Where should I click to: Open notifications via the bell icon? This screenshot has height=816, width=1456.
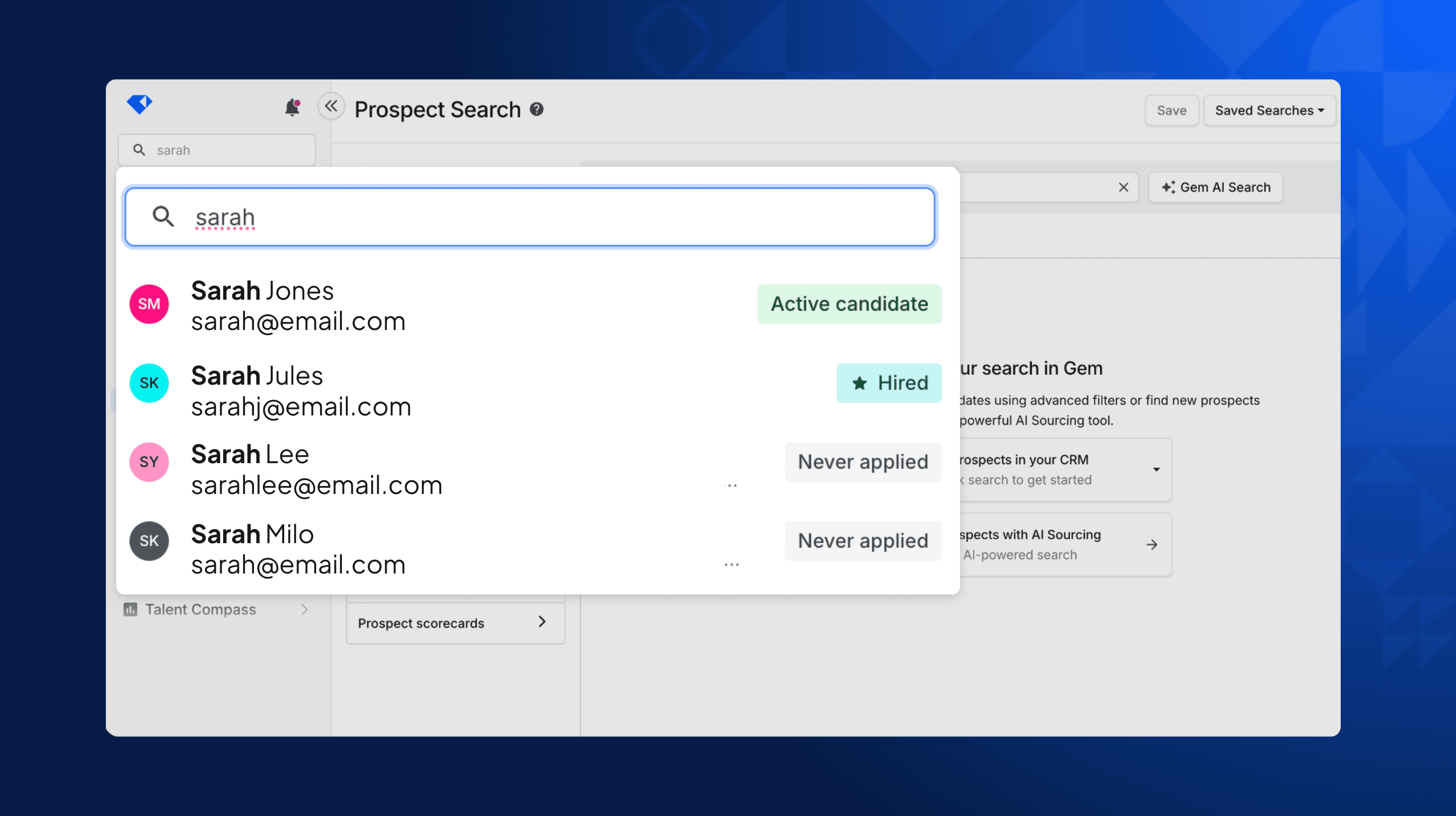[x=292, y=107]
